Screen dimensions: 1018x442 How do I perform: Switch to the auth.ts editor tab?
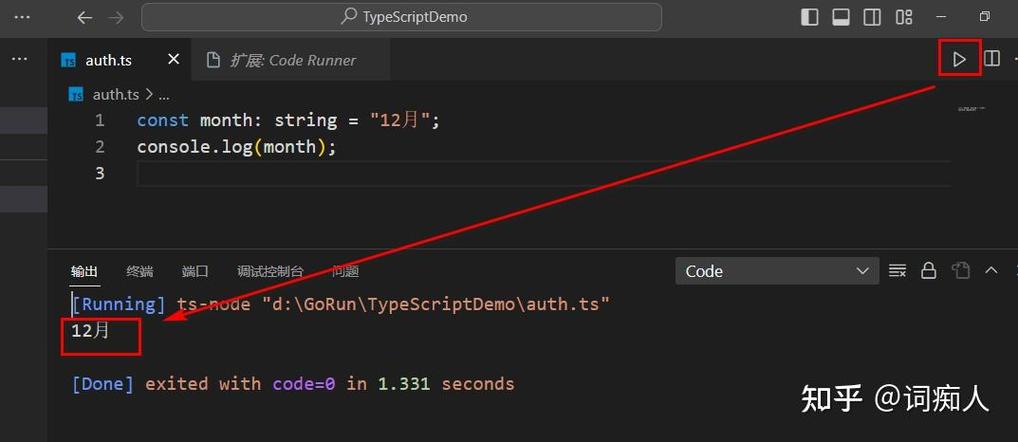coord(109,60)
